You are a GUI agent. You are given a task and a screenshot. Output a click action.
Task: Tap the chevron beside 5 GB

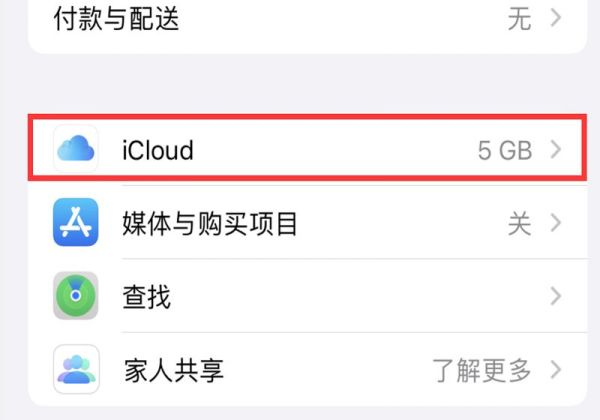pos(556,149)
